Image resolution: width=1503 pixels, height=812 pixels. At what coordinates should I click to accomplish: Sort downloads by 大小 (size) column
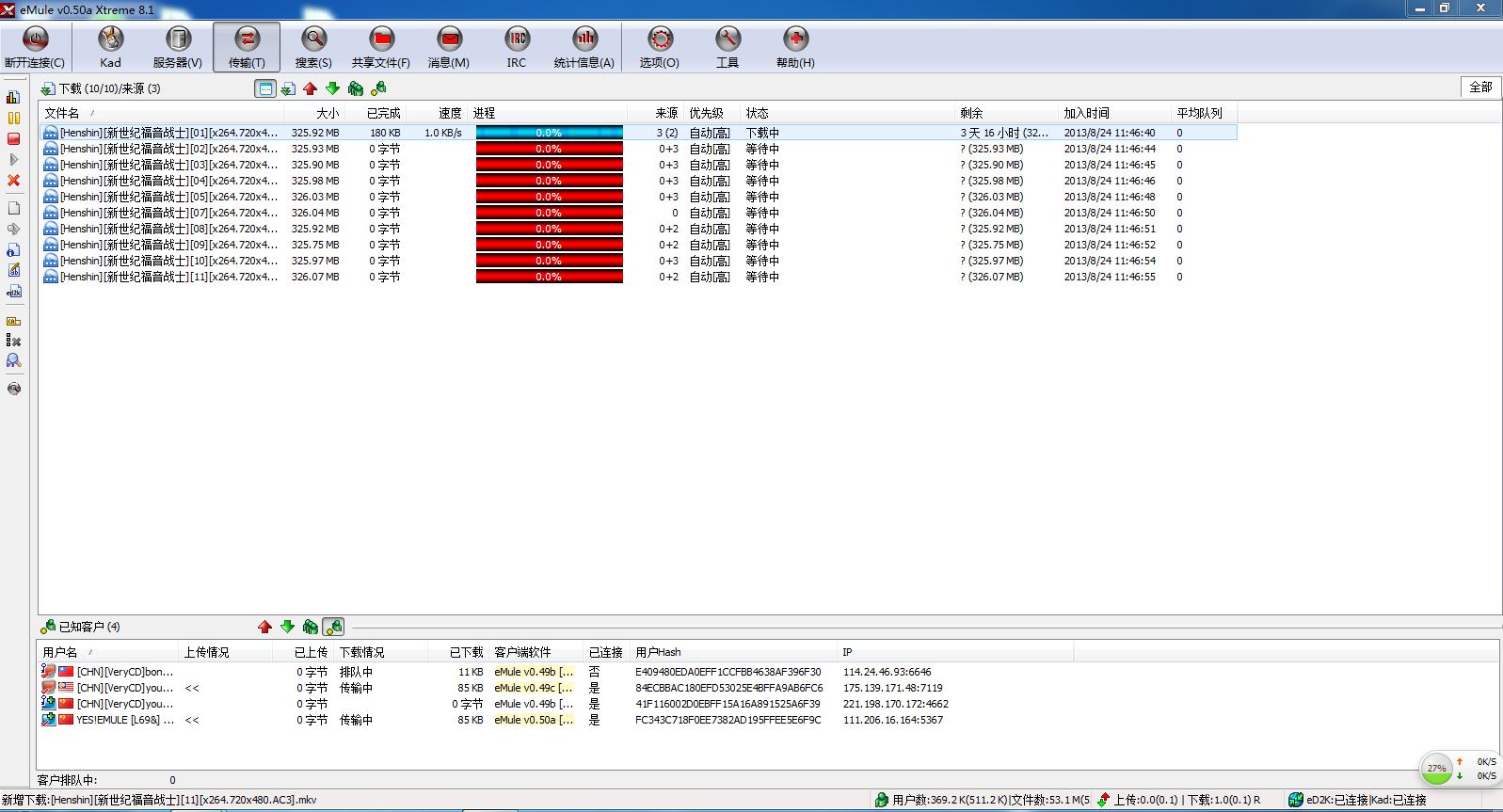(x=313, y=113)
